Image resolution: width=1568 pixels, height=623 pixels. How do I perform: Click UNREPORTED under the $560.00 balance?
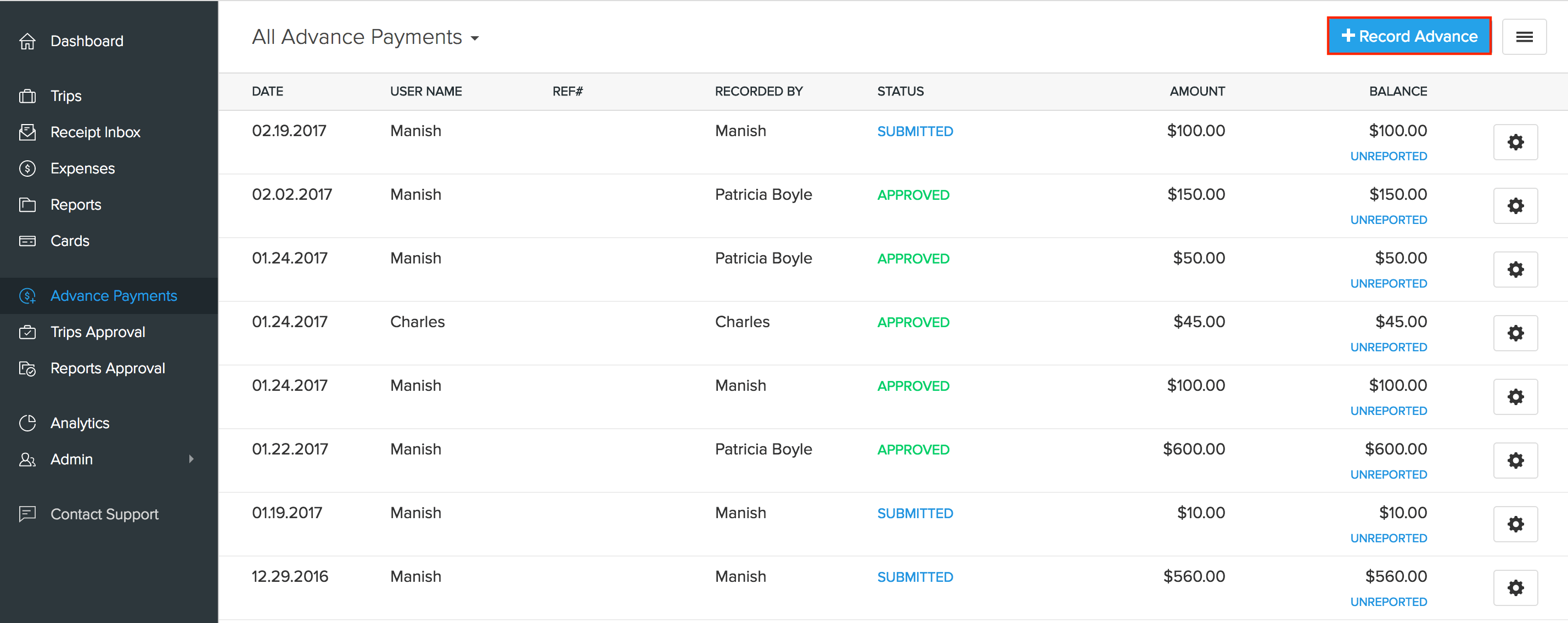[1389, 602]
